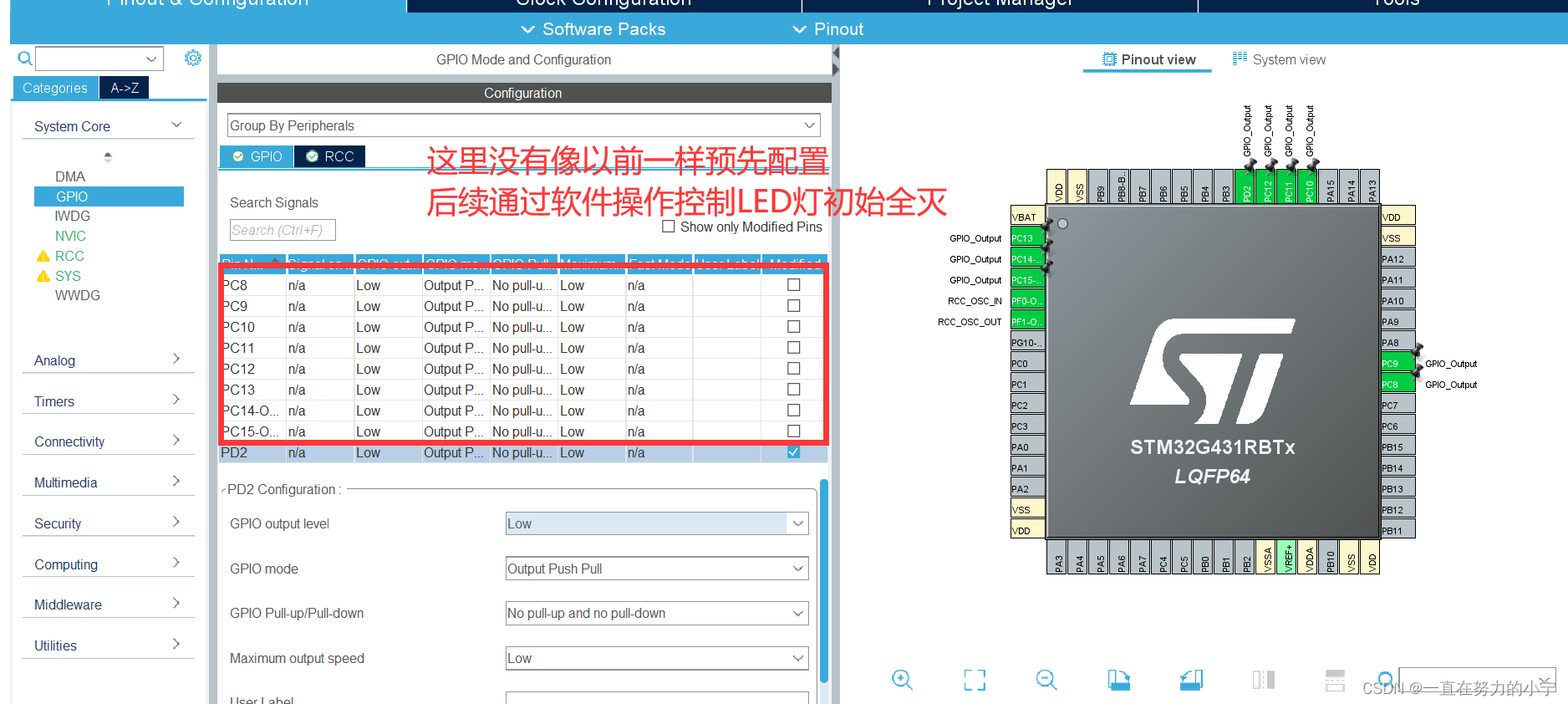Open the Group By Peripherals dropdown
The width and height of the screenshot is (1568, 704).
click(523, 125)
